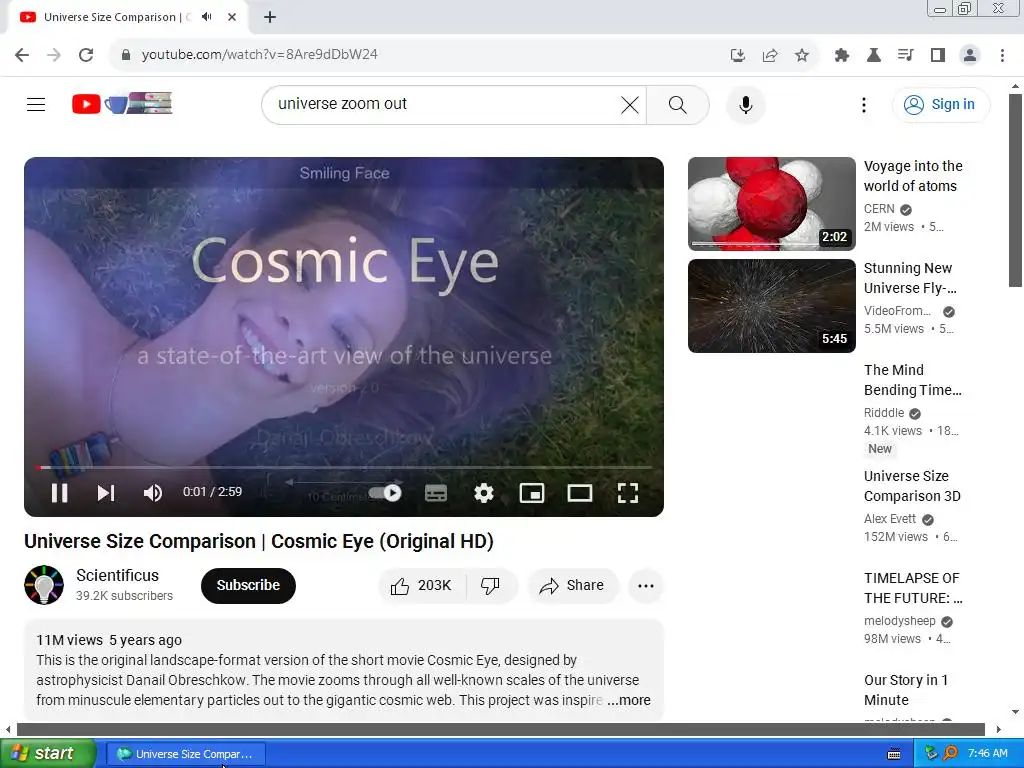
Task: Dislike this video
Action: [490, 585]
